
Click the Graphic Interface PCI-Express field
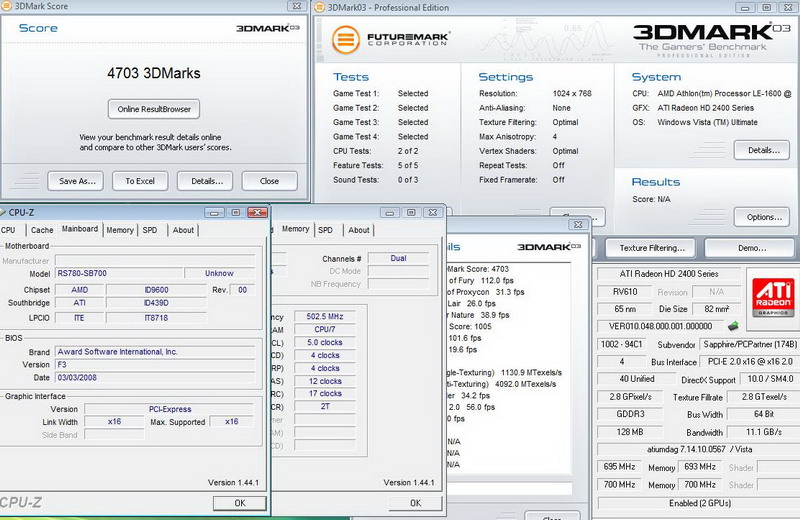tap(169, 409)
